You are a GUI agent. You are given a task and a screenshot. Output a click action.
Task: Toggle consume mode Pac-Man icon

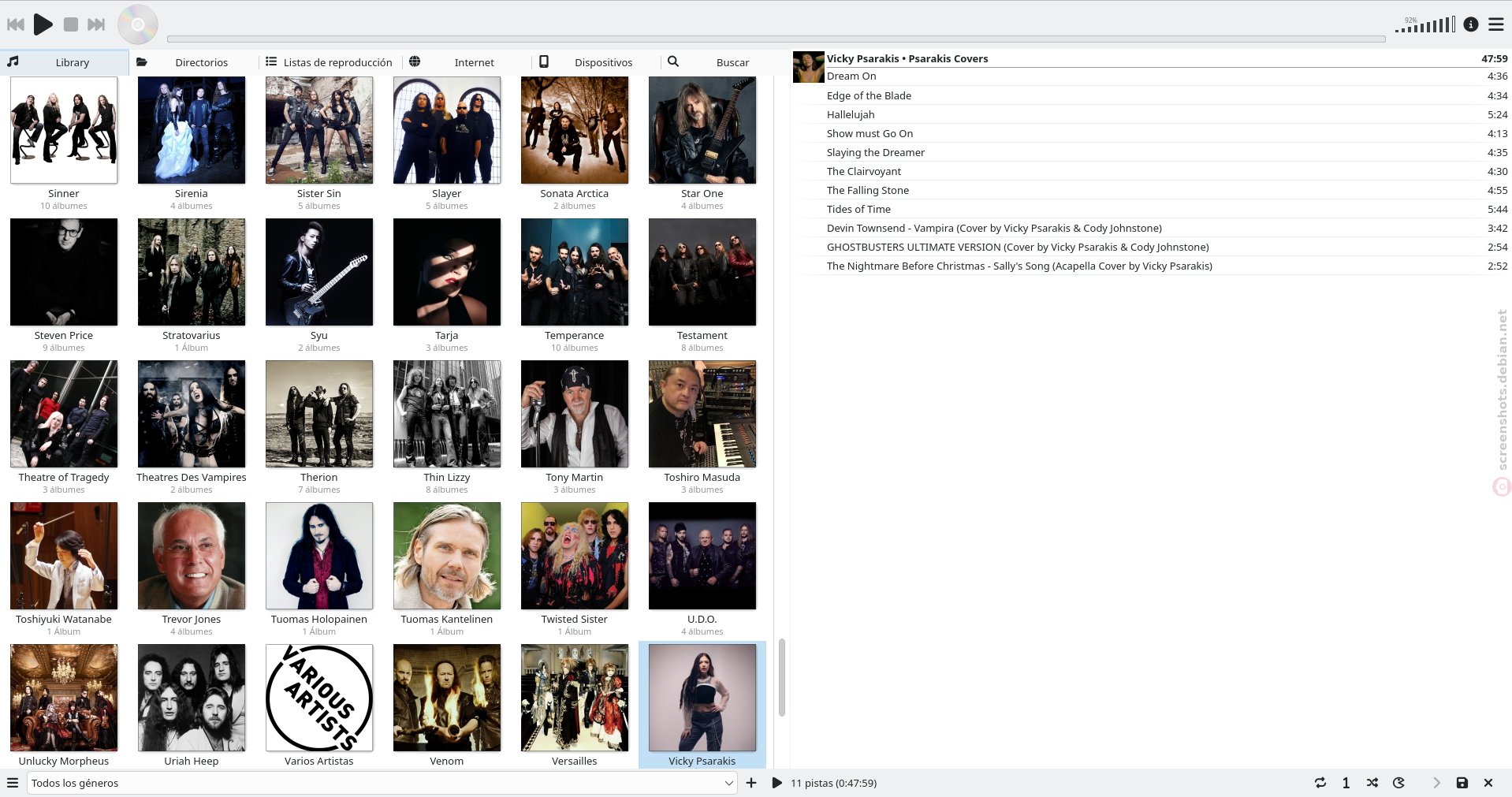click(1399, 783)
